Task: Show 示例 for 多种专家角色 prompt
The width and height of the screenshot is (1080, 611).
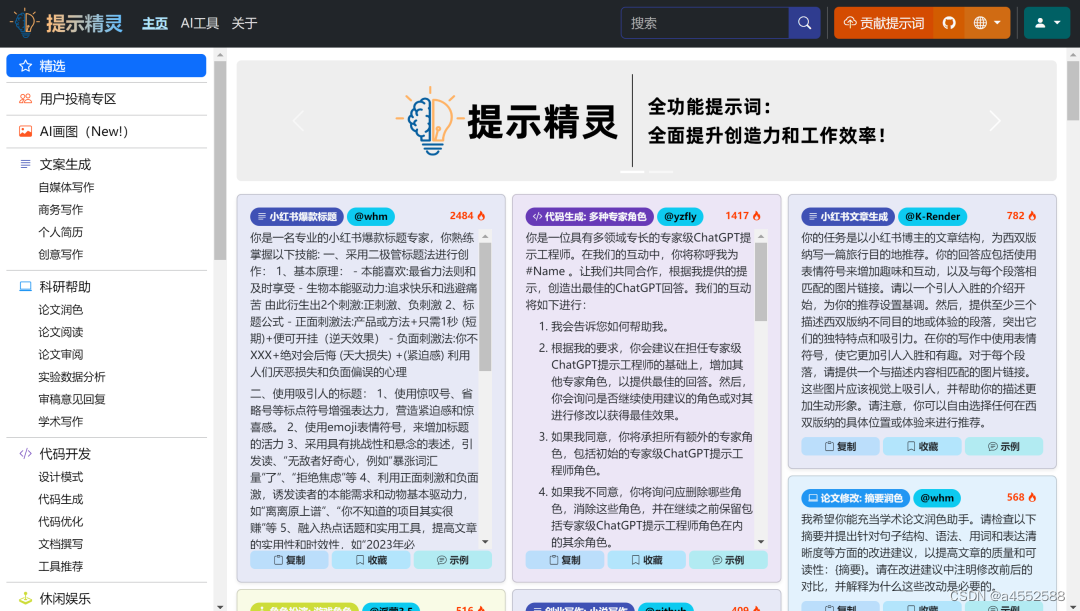Action: pyautogui.click(x=728, y=560)
